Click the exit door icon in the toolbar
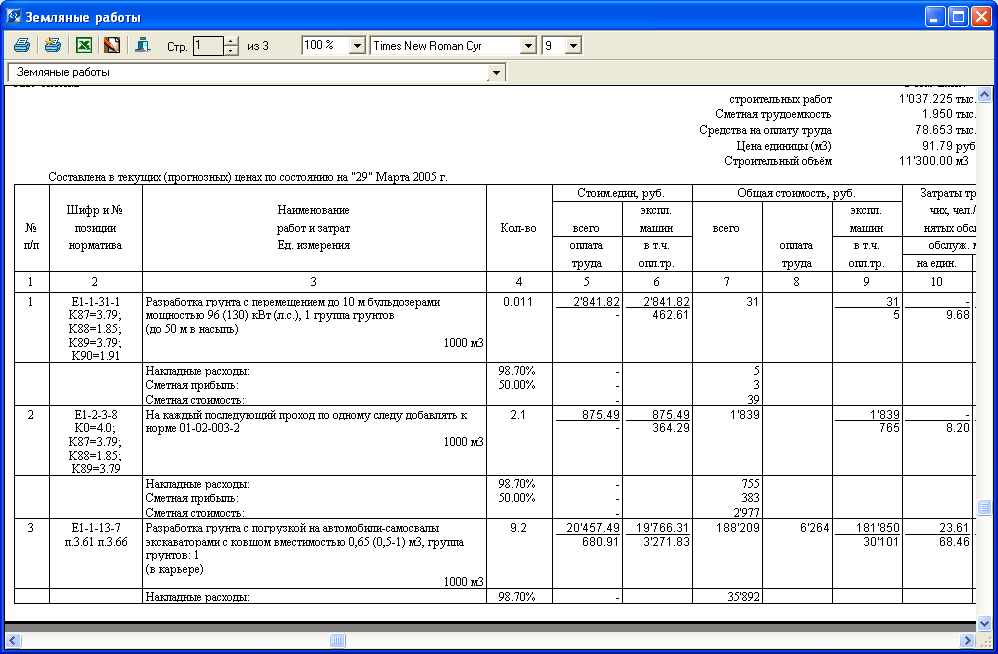This screenshot has width=998, height=654. point(143,45)
